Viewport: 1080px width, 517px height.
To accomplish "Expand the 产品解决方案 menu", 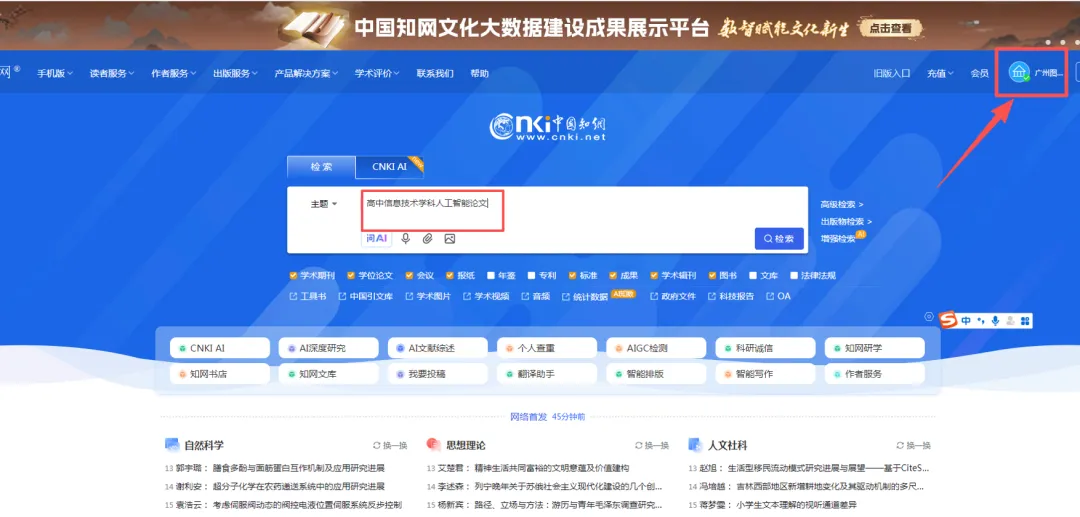I will [x=307, y=74].
